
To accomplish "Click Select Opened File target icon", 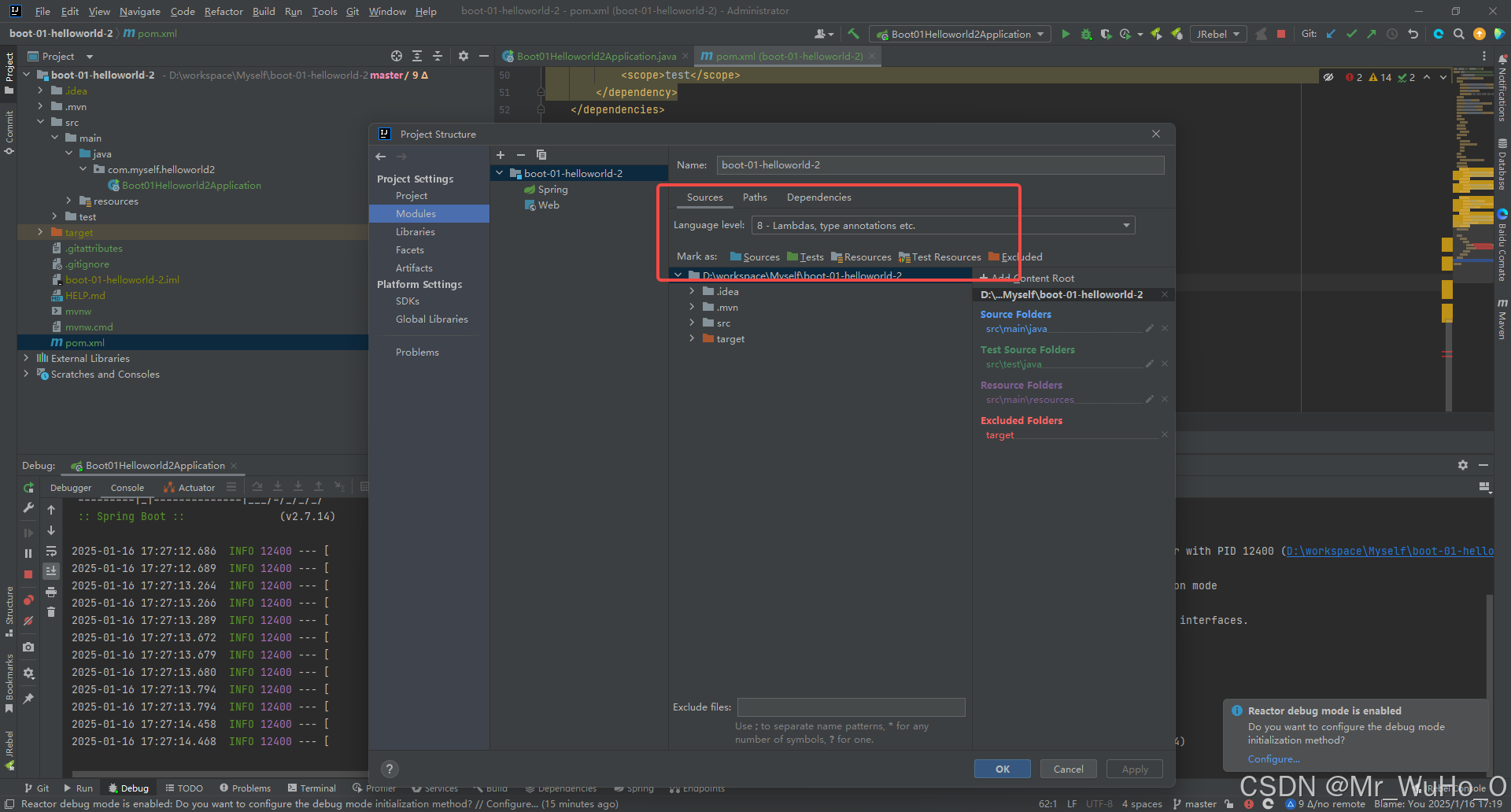I will (397, 56).
